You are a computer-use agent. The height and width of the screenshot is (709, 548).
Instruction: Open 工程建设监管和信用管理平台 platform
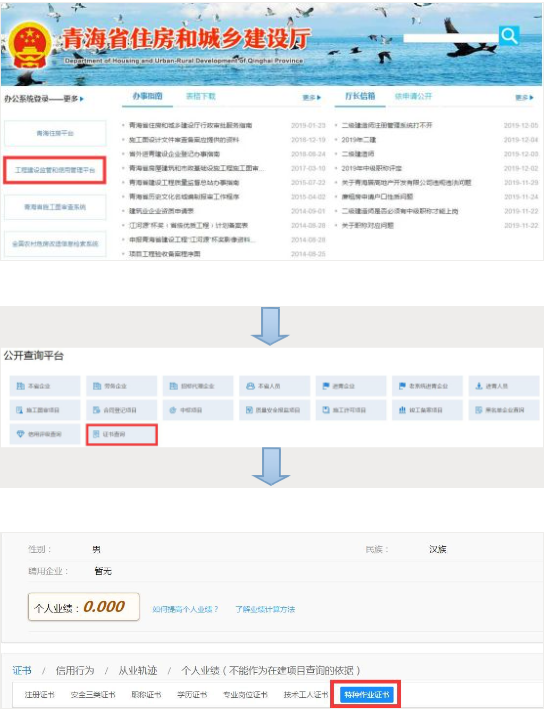tap(55, 170)
